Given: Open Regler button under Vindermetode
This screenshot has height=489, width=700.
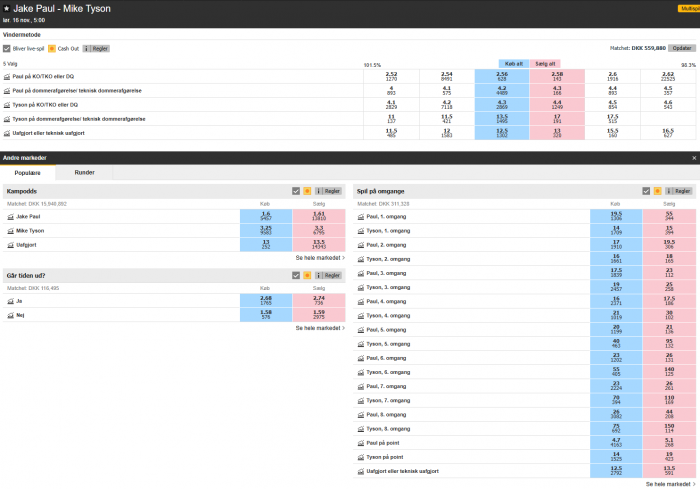Looking at the screenshot, I should (96, 49).
